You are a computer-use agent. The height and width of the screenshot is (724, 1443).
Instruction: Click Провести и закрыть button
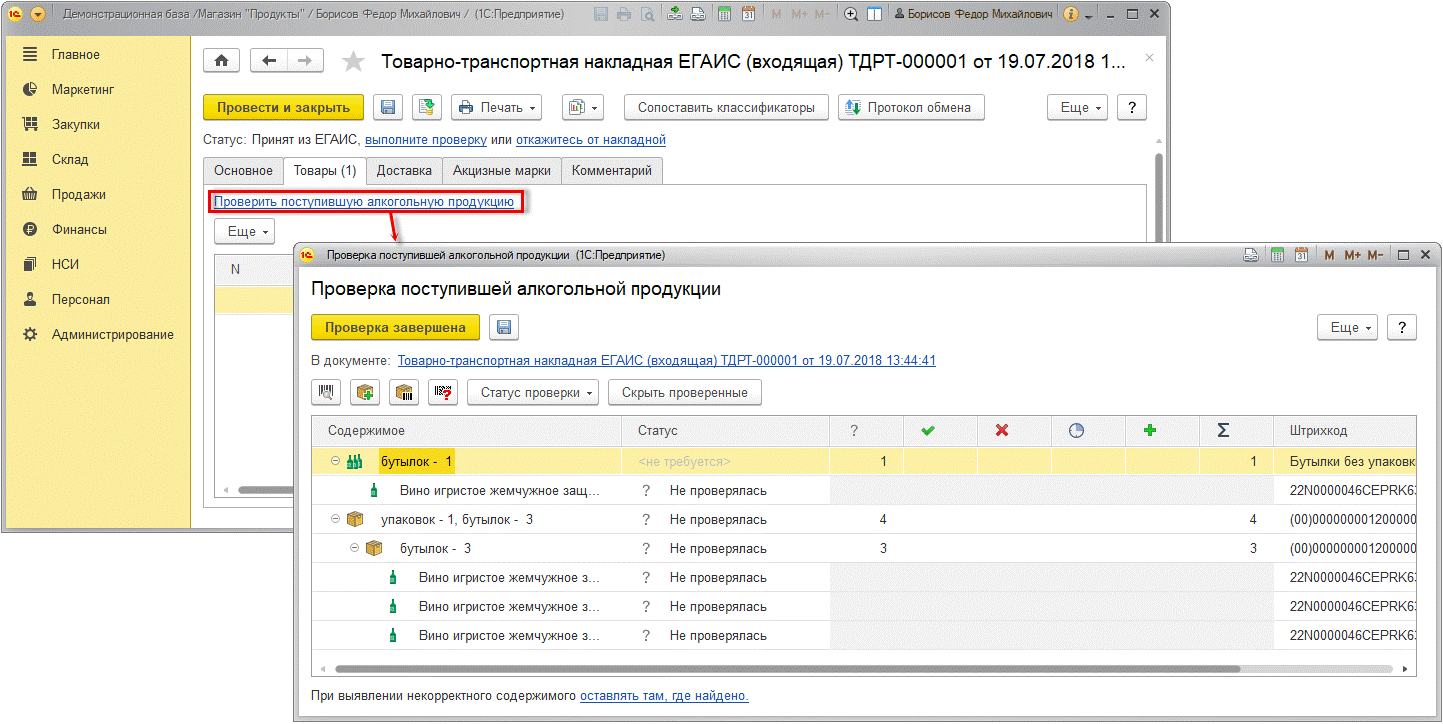click(284, 107)
